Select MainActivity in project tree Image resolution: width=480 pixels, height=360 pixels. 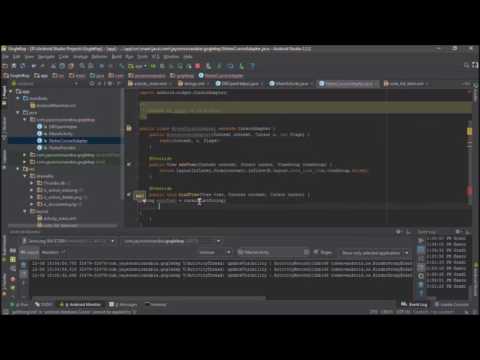(x=60, y=134)
